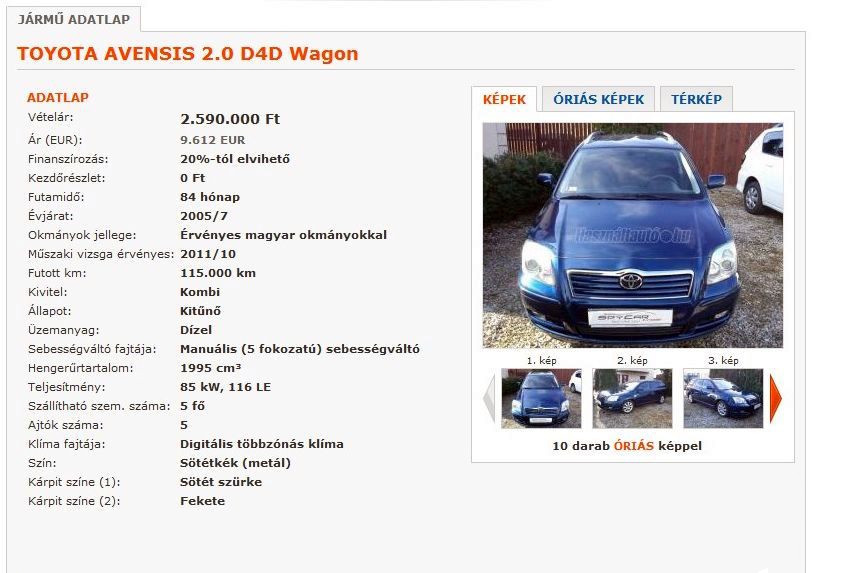Click the 20%-tól elvihető financing text
859x573 pixels.
235,159
